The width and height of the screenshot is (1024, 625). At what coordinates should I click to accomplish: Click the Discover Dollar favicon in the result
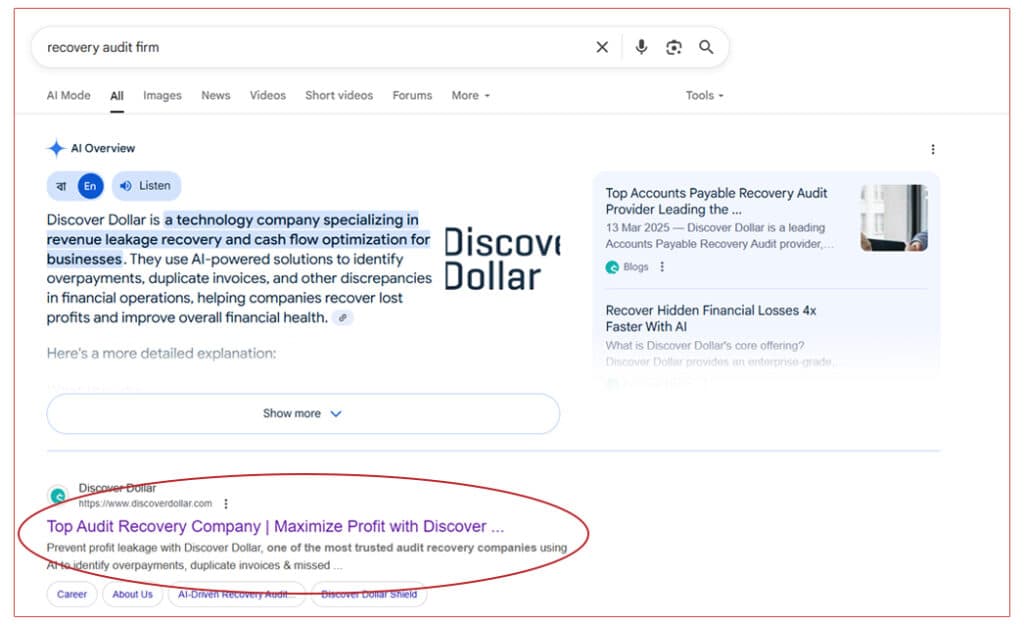[58, 496]
